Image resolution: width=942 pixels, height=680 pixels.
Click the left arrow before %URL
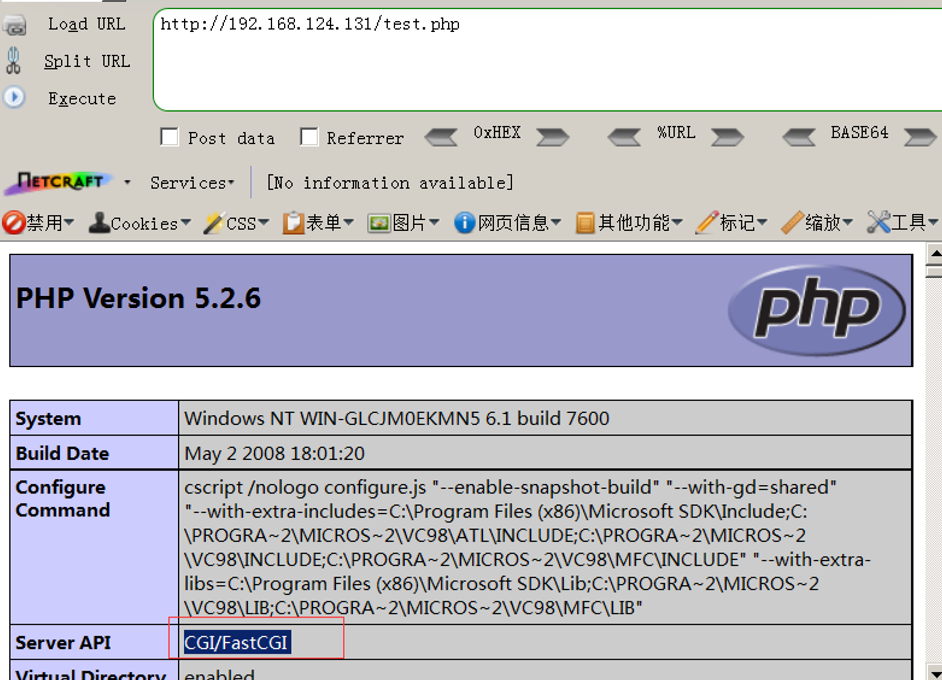point(624,137)
